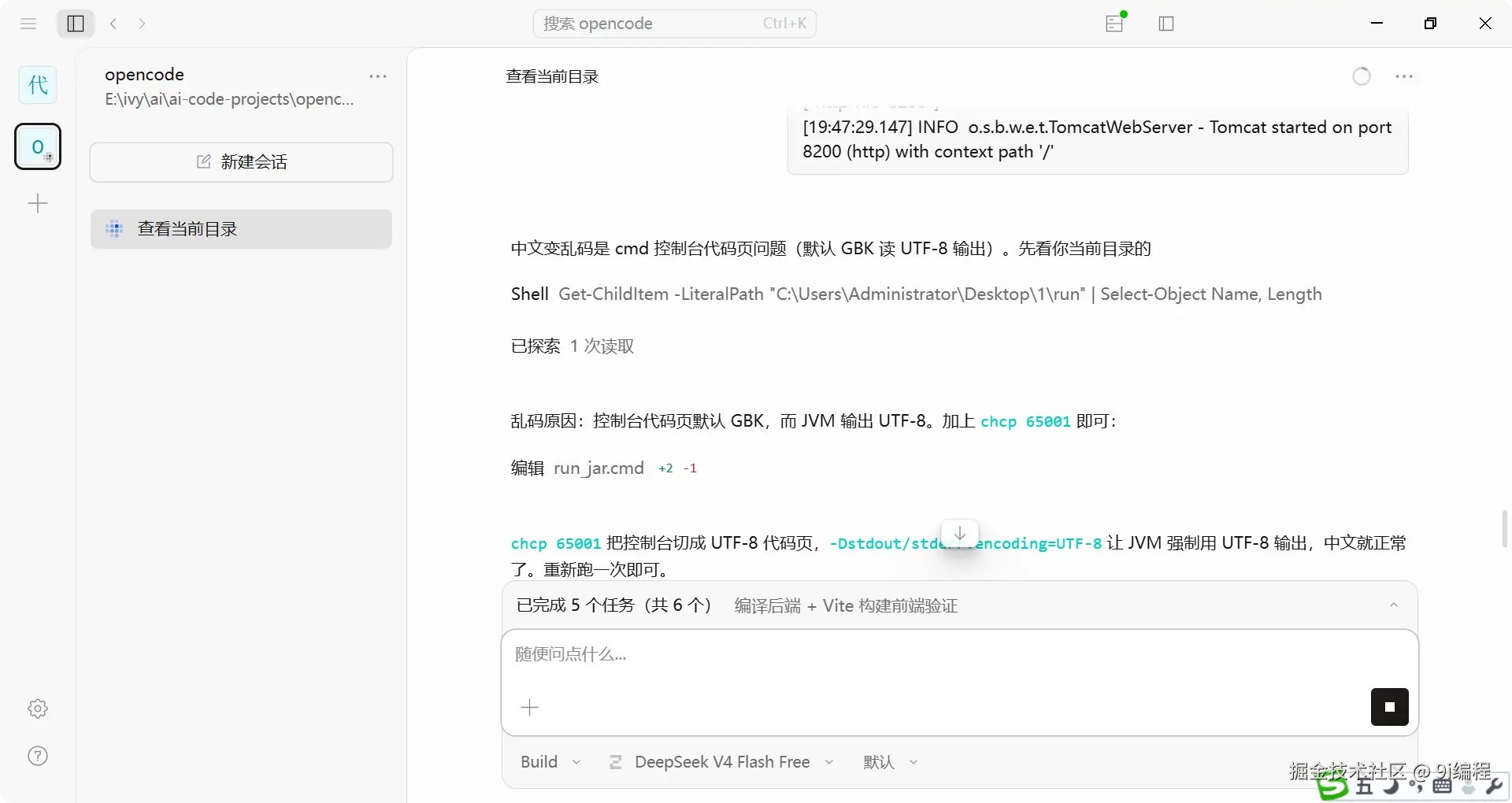Screen dimensions: 1512x803
Task: Toggle the moon half-width icon in the IME bar
Action: coord(1392,786)
